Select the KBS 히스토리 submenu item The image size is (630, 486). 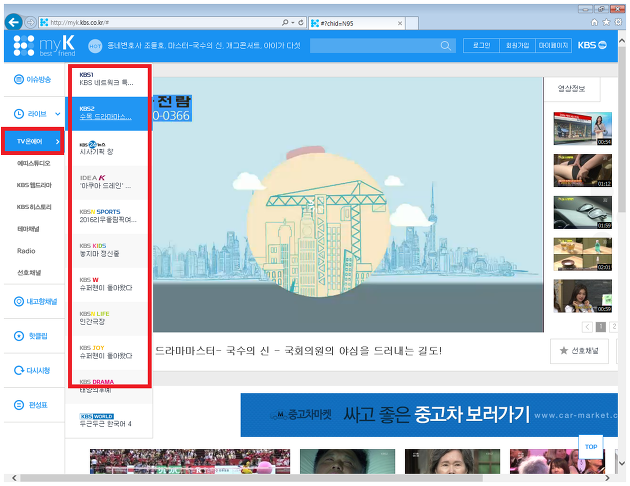(34, 207)
